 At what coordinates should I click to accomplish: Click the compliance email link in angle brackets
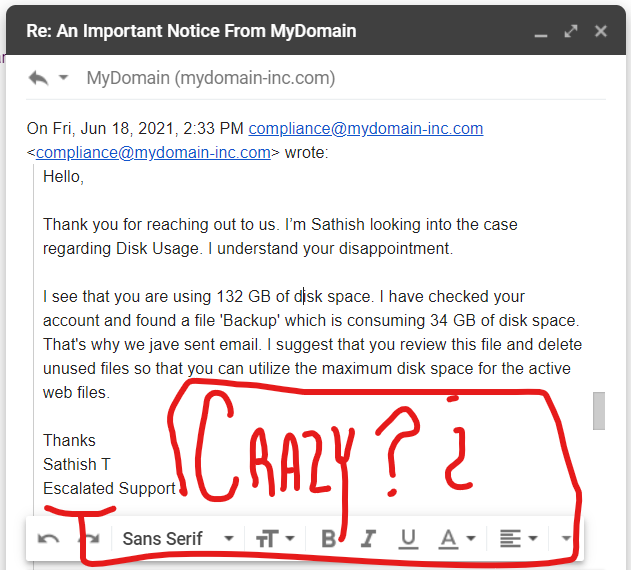click(x=153, y=153)
